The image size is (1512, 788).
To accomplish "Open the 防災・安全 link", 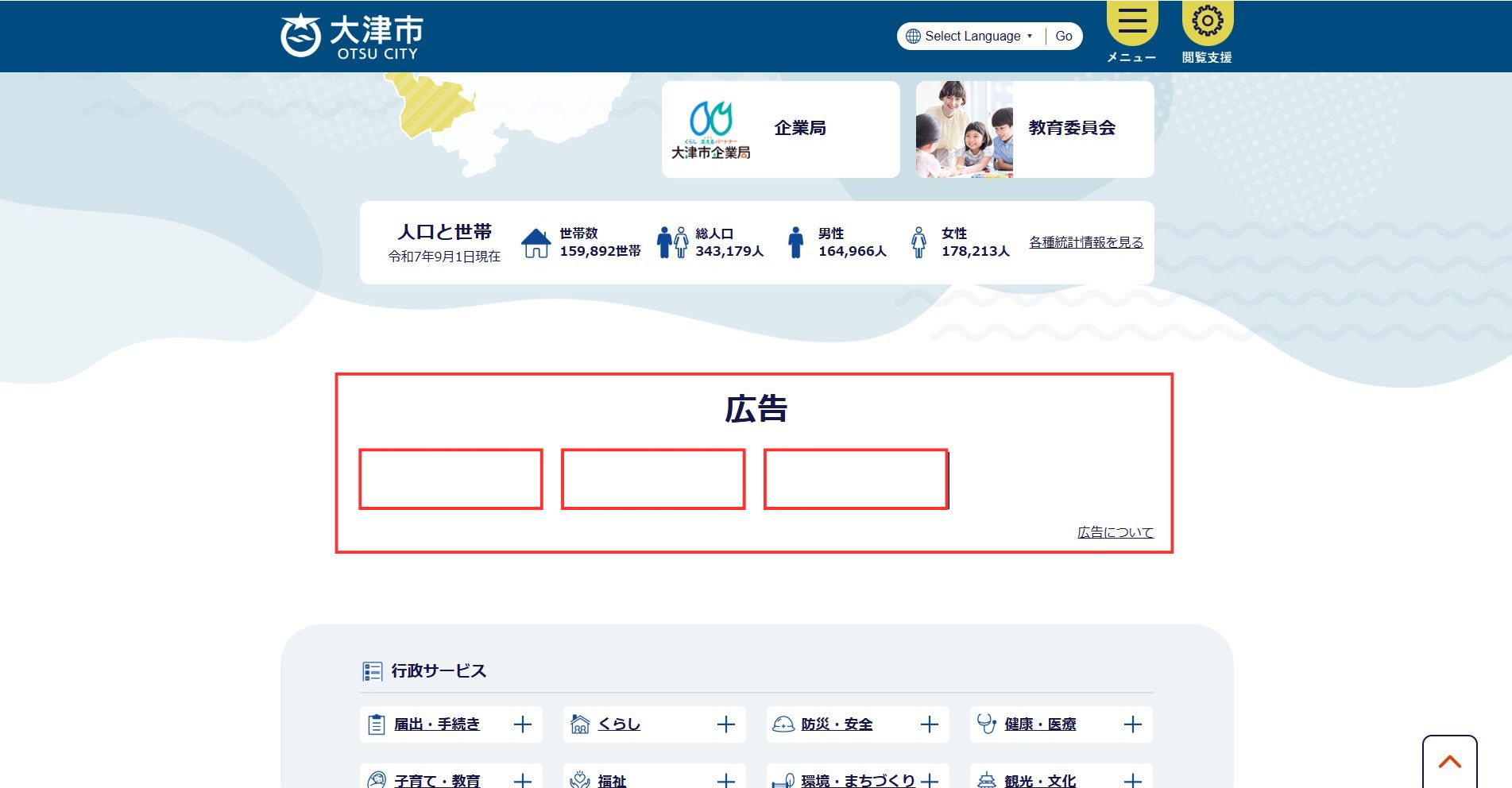I will click(837, 724).
